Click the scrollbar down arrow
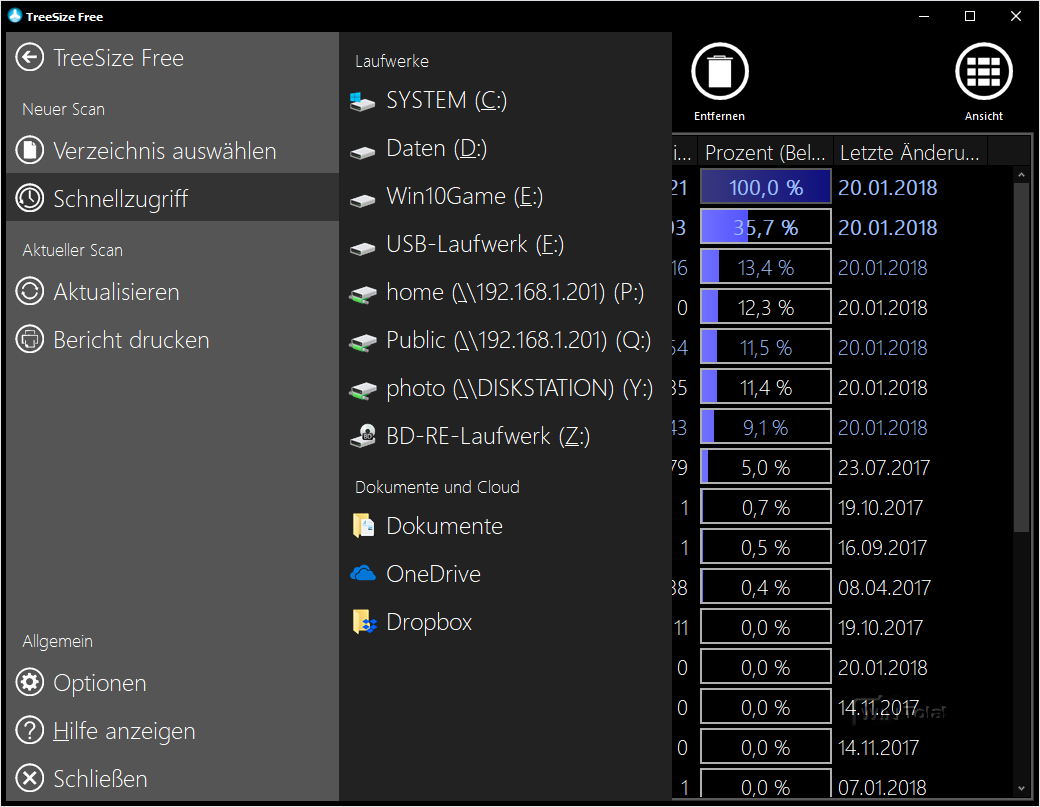Image resolution: width=1040 pixels, height=807 pixels. (1021, 788)
